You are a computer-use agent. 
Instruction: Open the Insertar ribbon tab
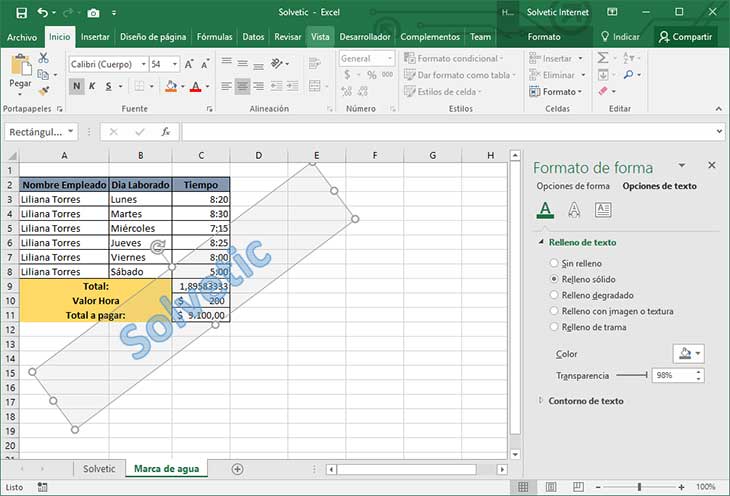[95, 37]
